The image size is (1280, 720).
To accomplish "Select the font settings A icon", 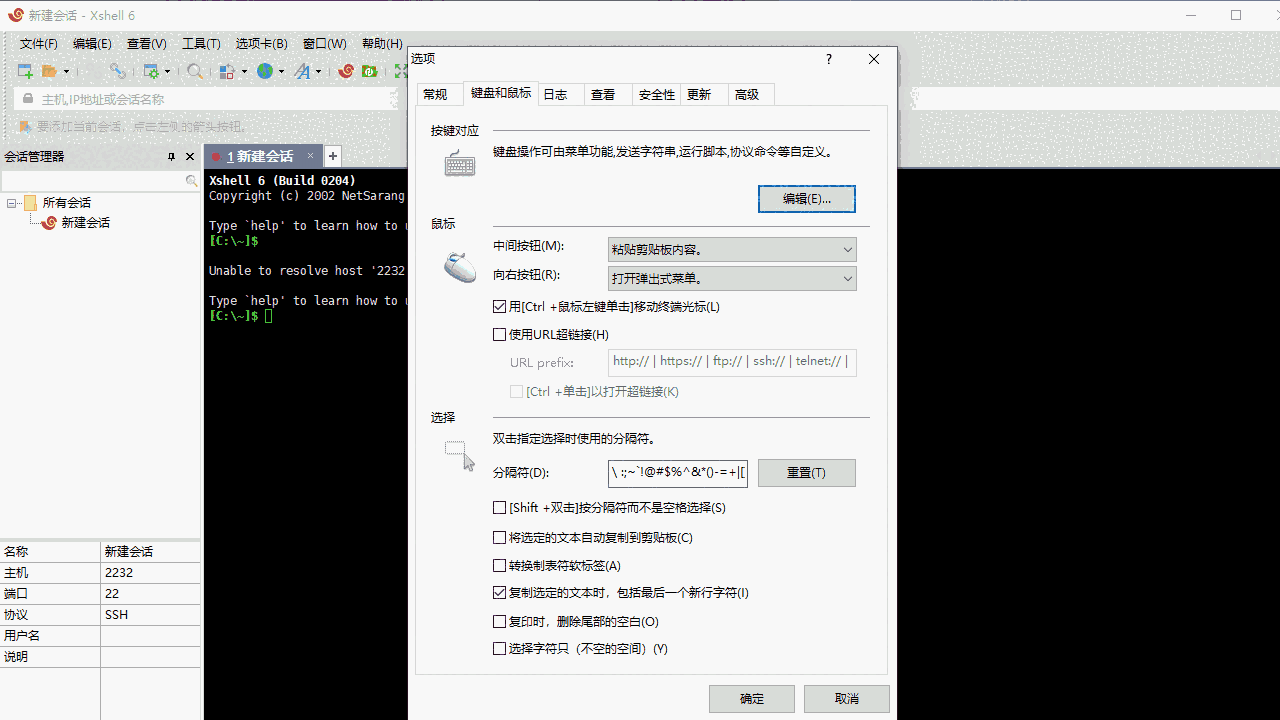I will coord(302,71).
